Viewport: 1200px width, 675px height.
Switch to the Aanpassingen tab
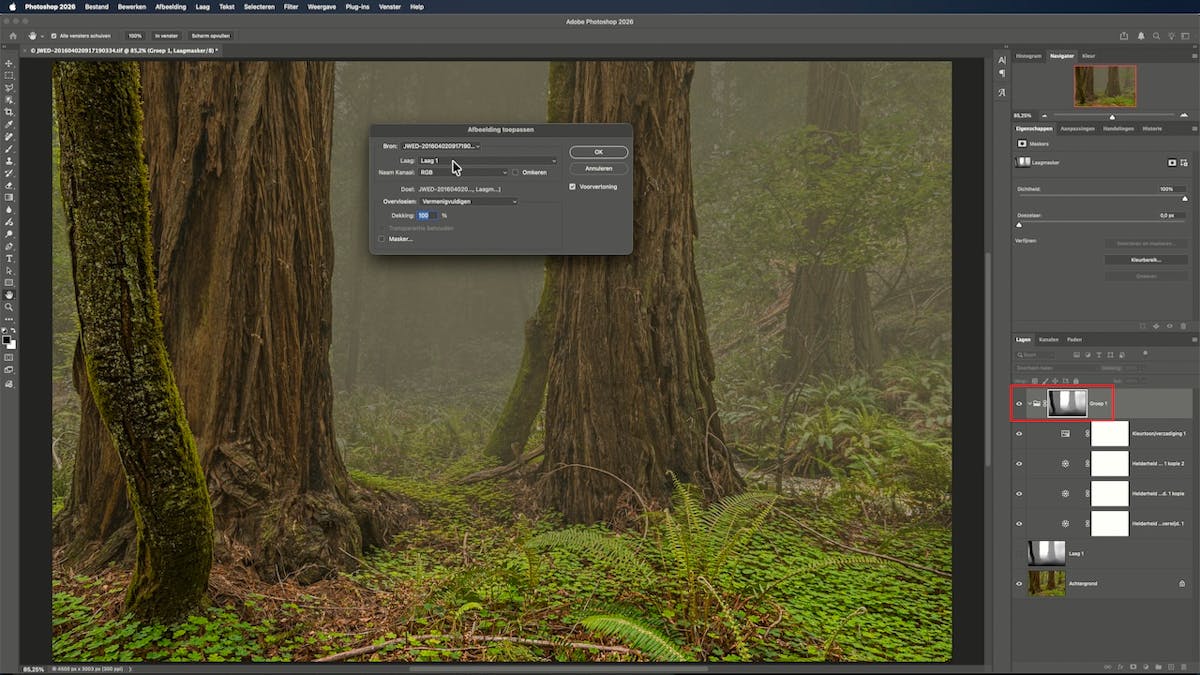coord(1078,129)
